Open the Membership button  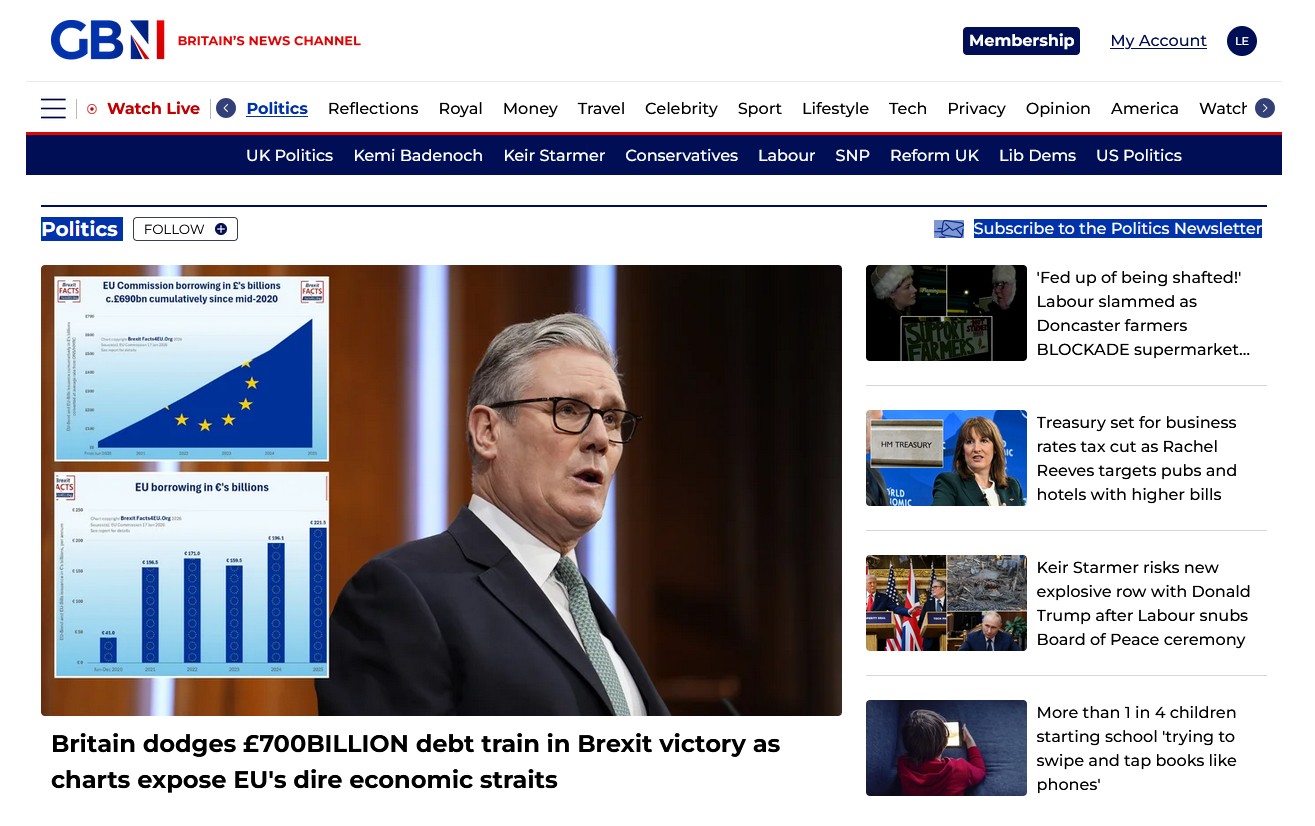(x=1020, y=41)
